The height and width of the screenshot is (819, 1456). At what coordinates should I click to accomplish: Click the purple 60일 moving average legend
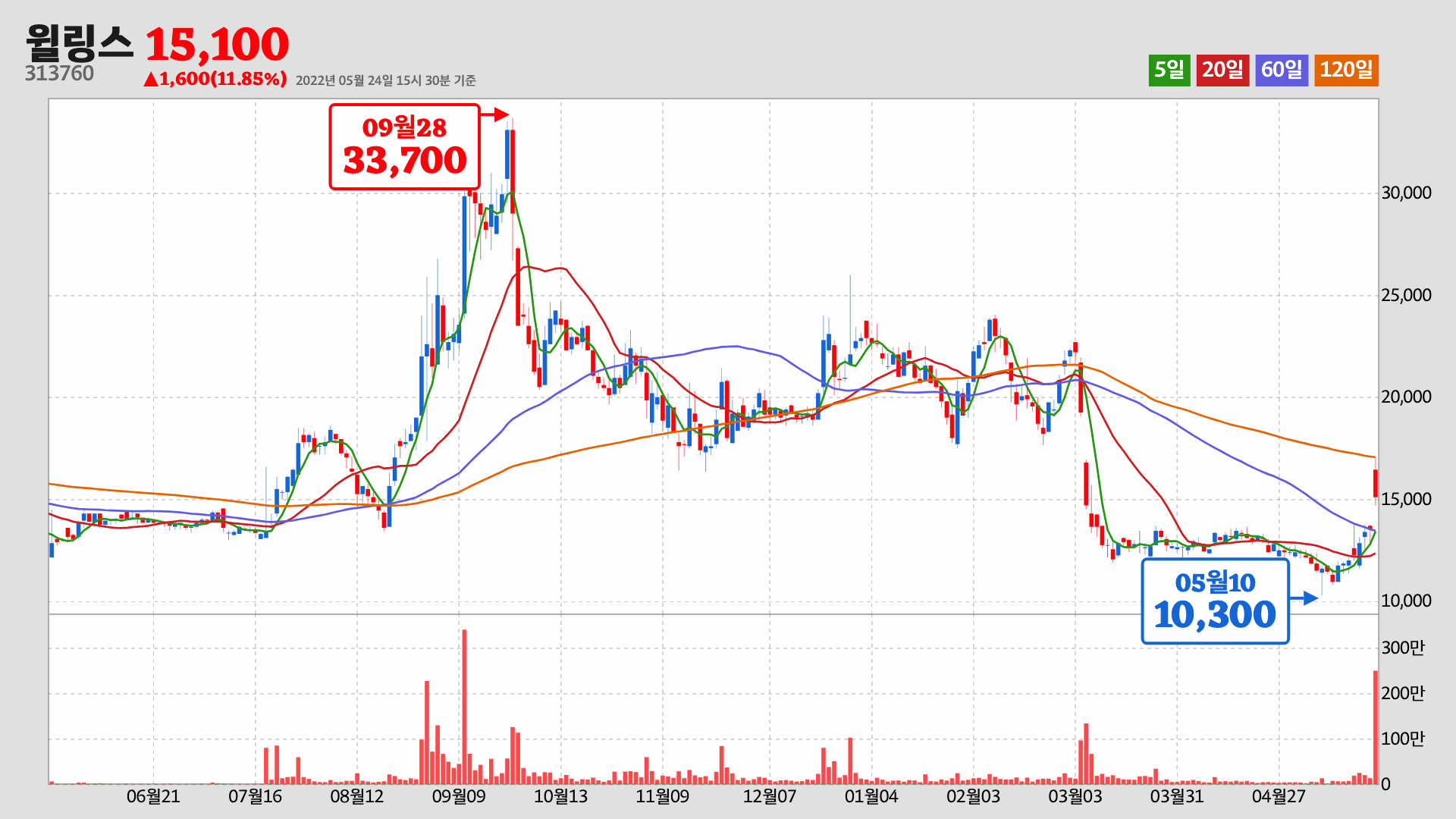pyautogui.click(x=1282, y=70)
